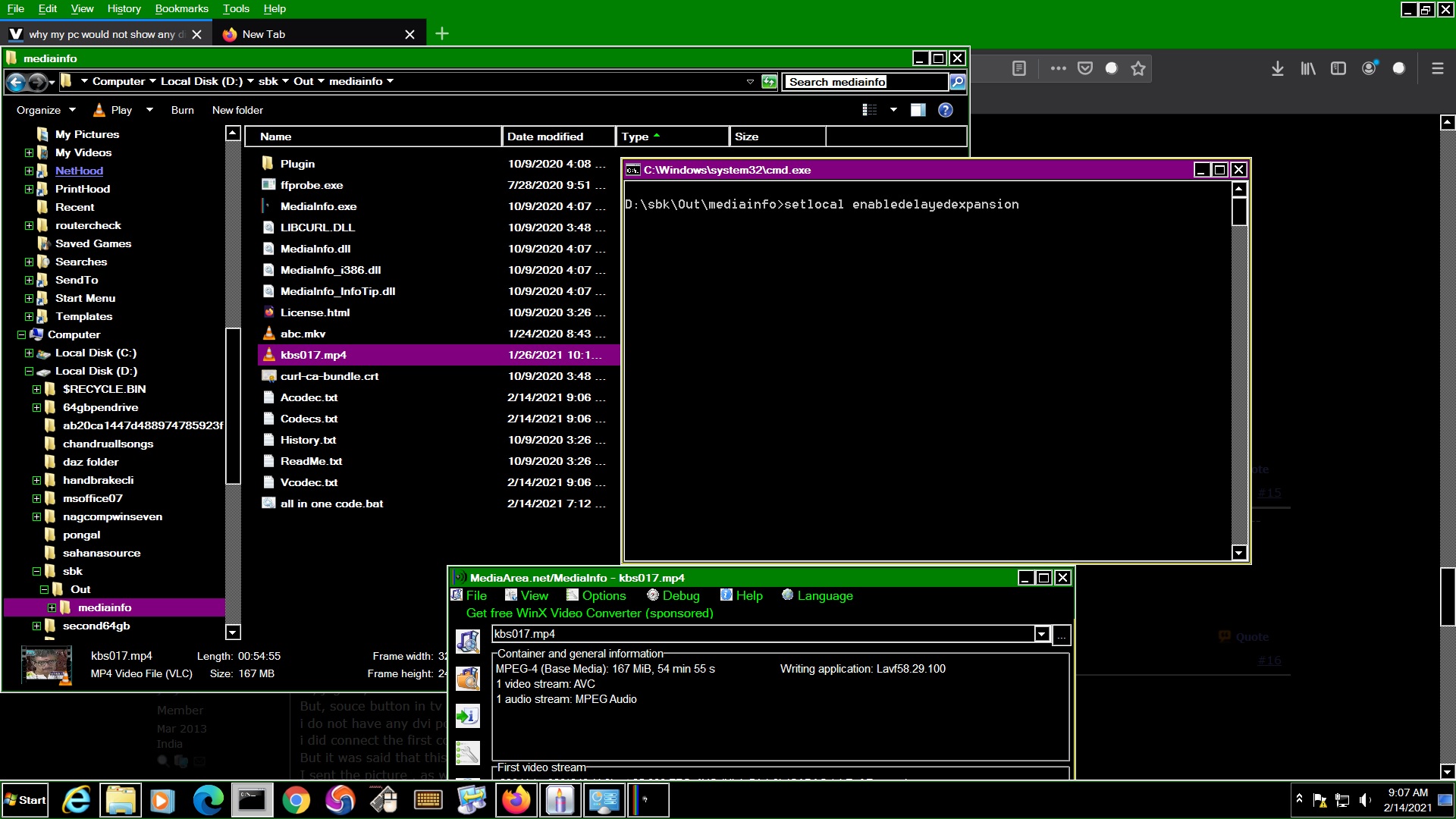Image resolution: width=1456 pixels, height=819 pixels.
Task: Open MediaInfo Debug menu
Action: click(x=673, y=596)
